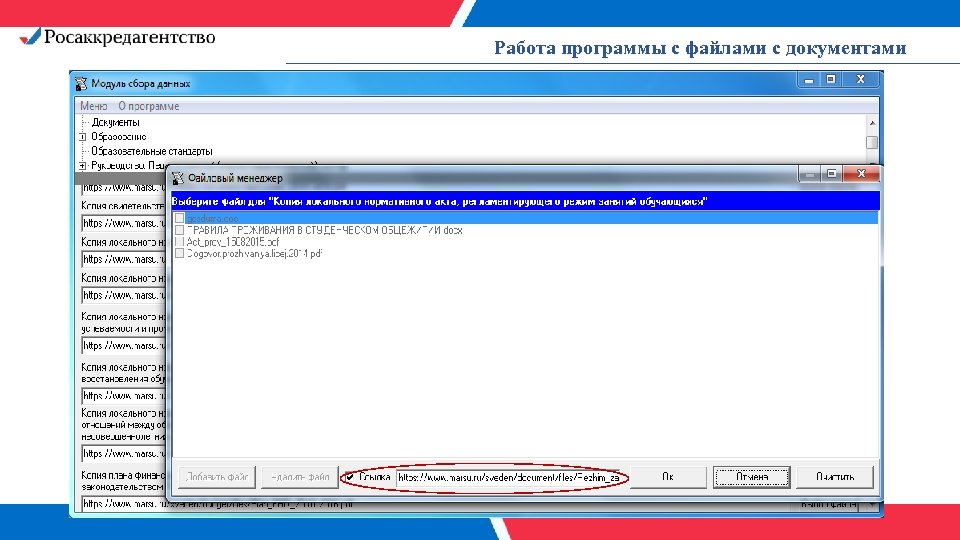960x540 pixels.
Task: Expand the Образование tree node
Action: coord(83,137)
